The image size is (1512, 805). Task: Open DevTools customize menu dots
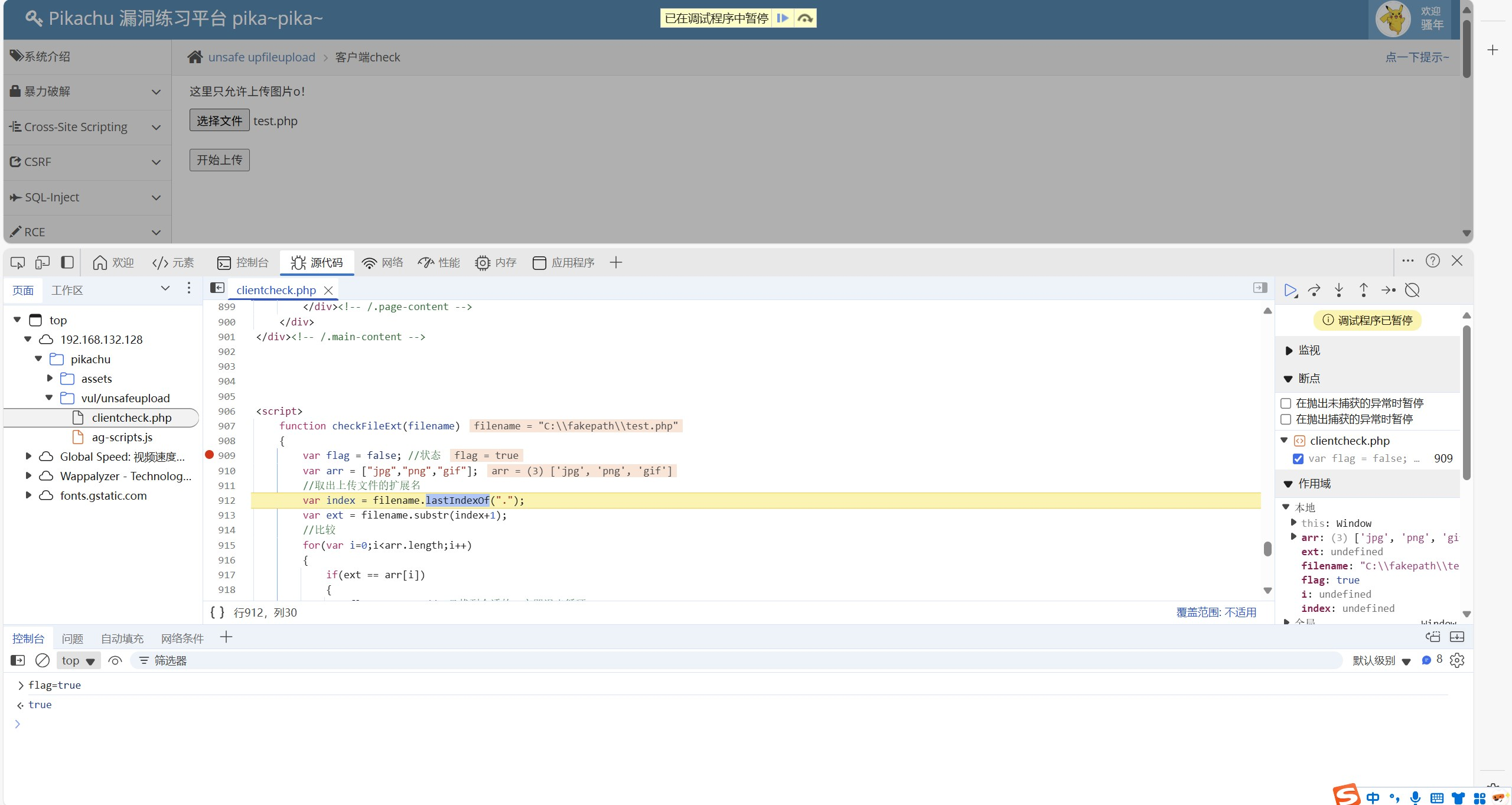coord(1408,260)
